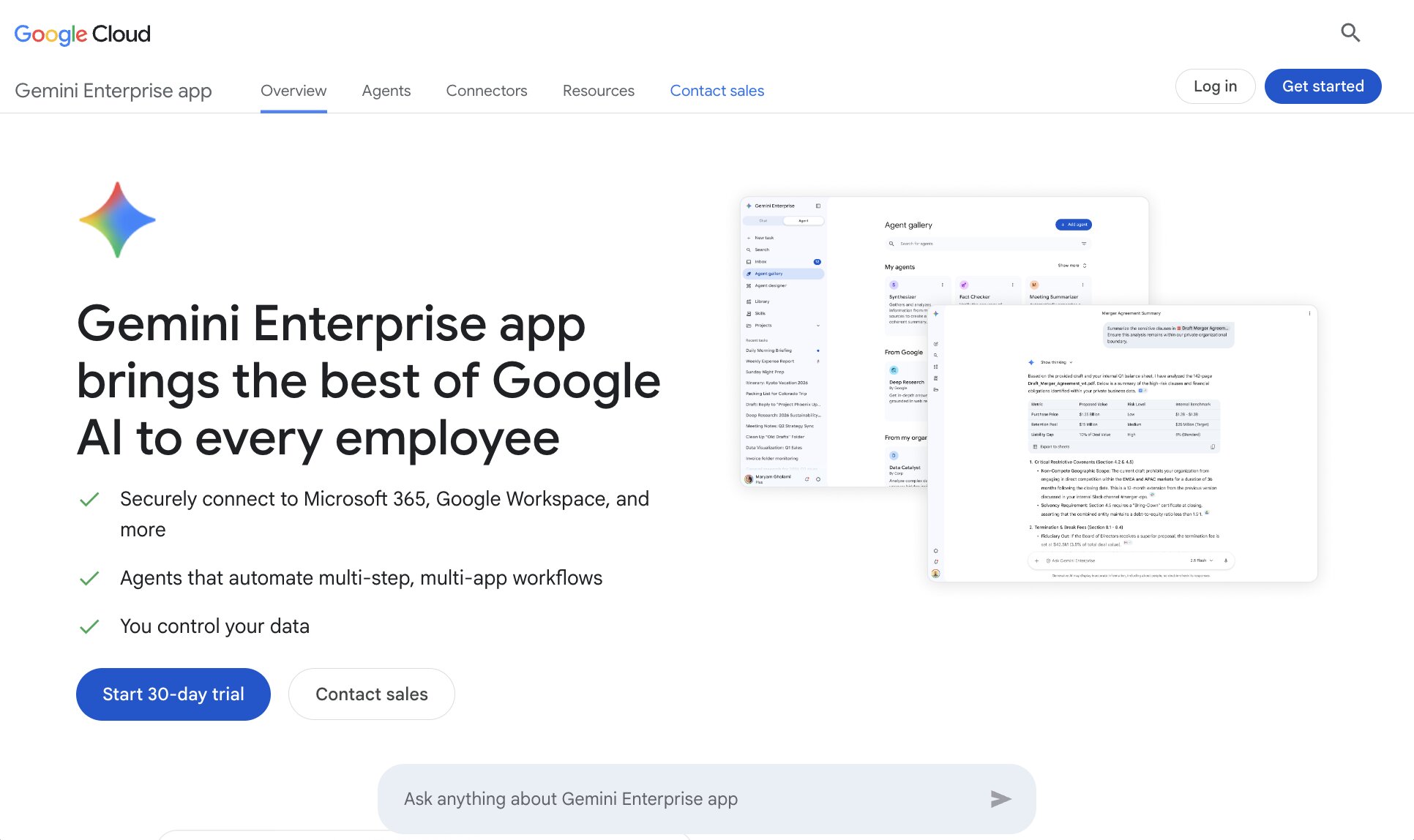Screen dimensions: 1414x840
Task: Follow the Contact sales link in the navigation bar
Action: (717, 91)
